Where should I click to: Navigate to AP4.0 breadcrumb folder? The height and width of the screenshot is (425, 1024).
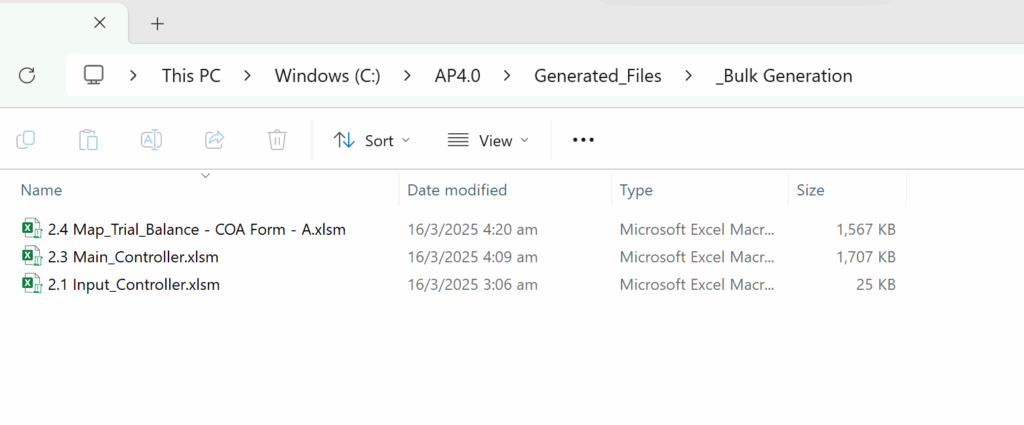coord(456,76)
